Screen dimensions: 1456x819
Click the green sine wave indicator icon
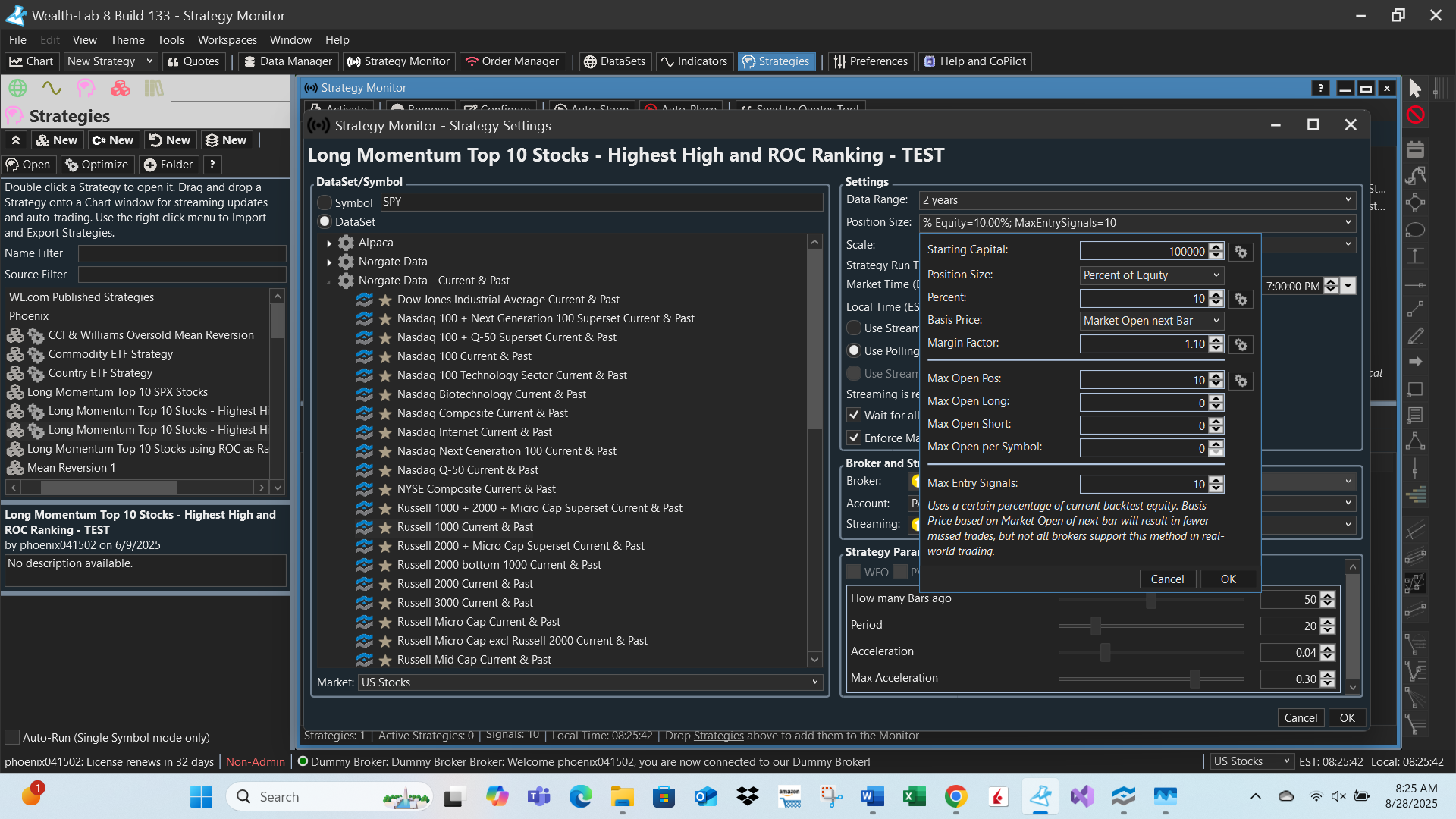coord(52,88)
